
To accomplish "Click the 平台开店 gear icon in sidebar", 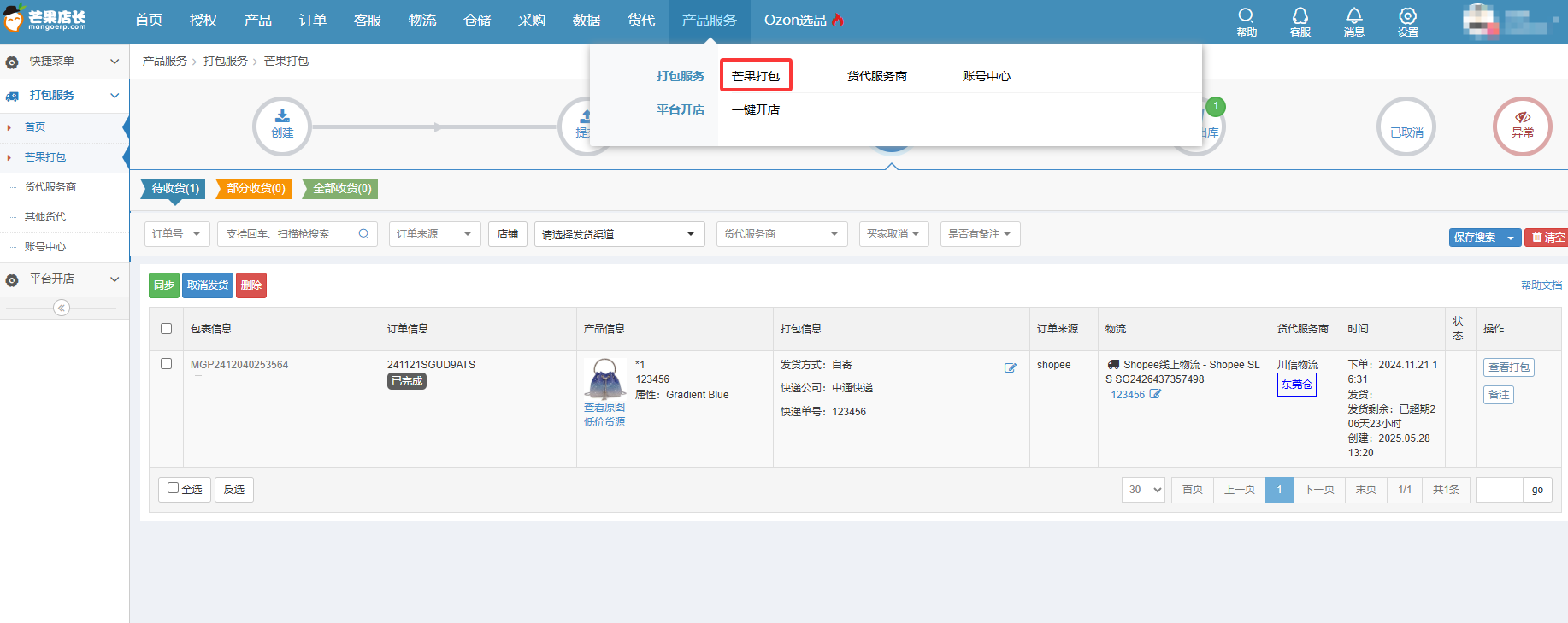I will click(12, 280).
